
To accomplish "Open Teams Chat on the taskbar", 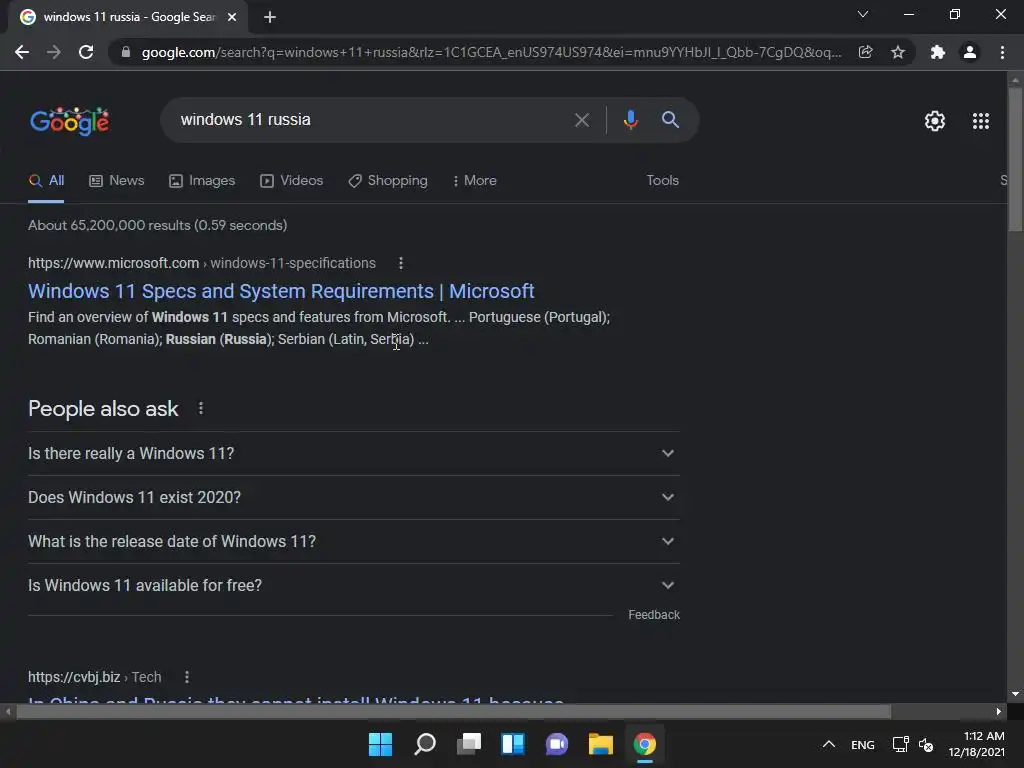I will pyautogui.click(x=556, y=744).
